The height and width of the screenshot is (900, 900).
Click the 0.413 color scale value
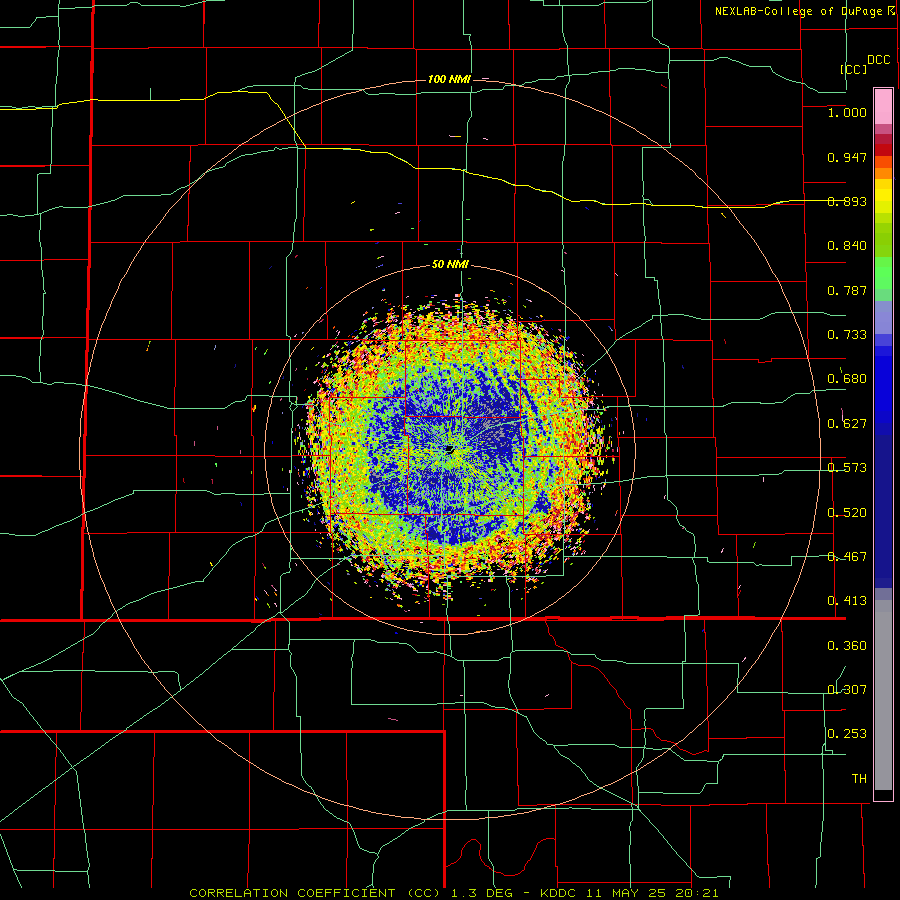tap(847, 601)
